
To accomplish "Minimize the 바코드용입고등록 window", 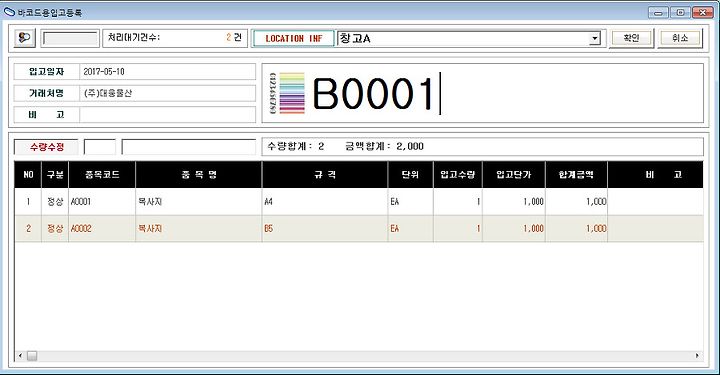I will pyautogui.click(x=658, y=12).
